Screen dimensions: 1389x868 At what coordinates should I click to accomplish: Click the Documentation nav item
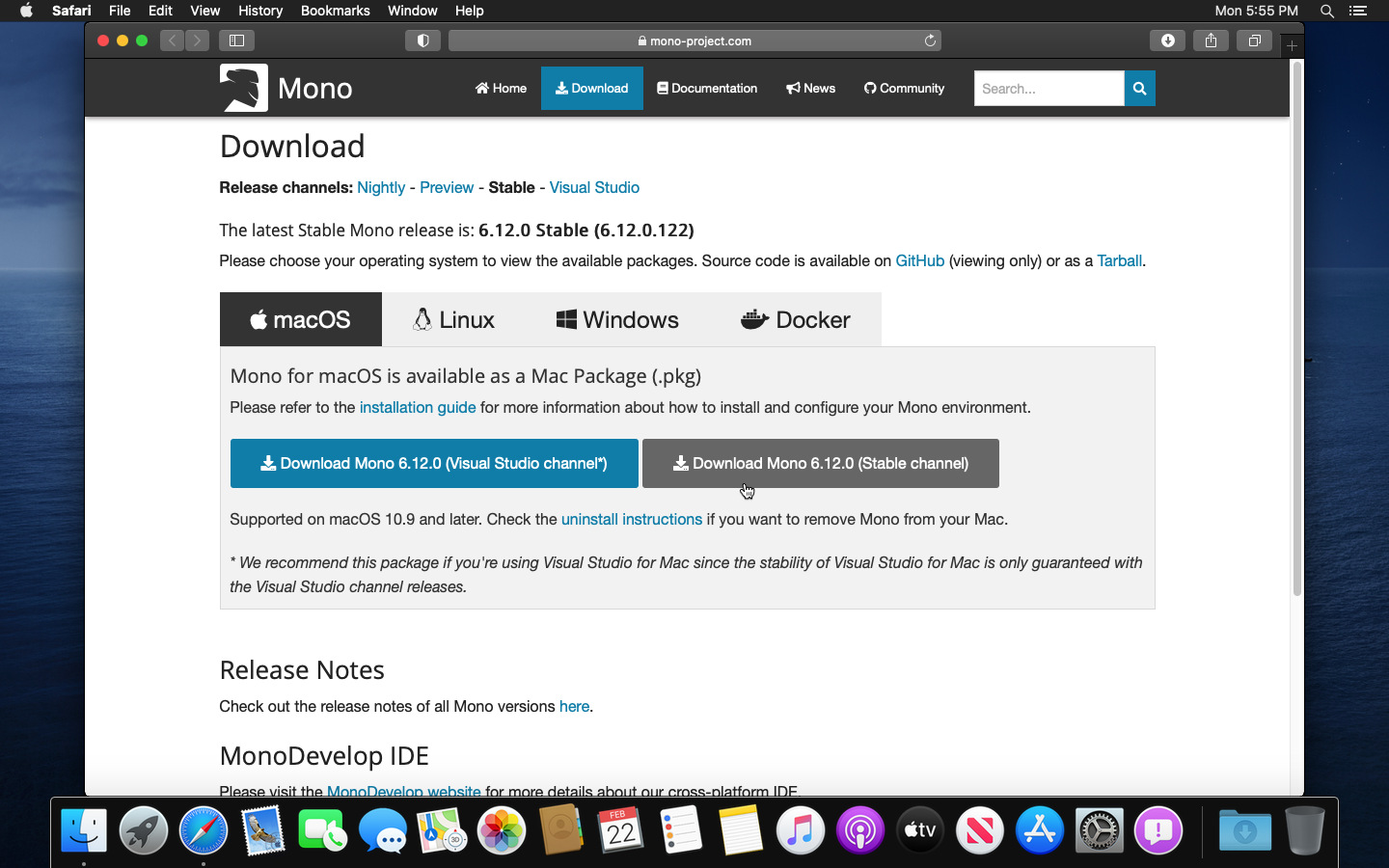[707, 89]
